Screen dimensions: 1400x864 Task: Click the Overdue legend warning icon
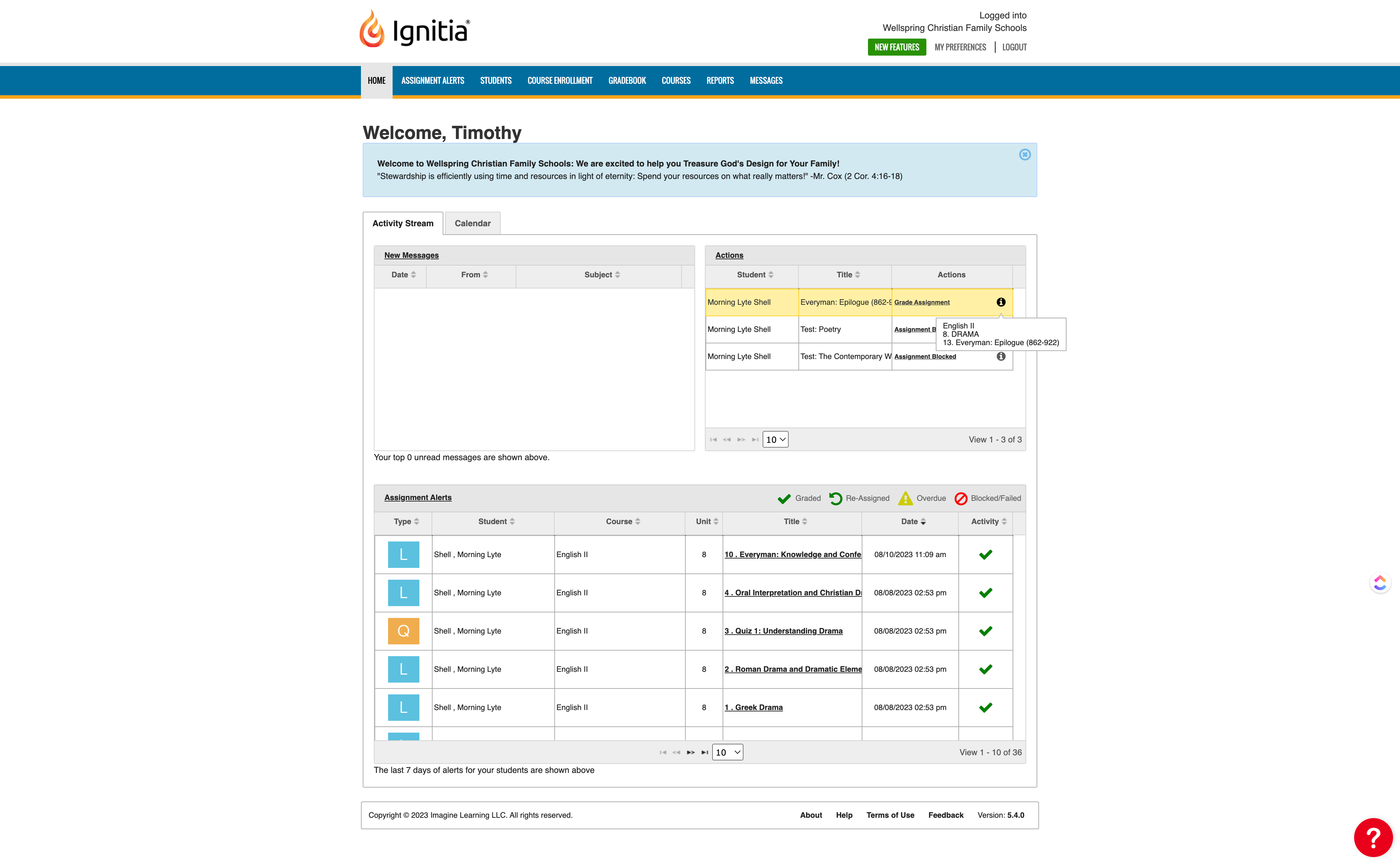pyautogui.click(x=906, y=498)
